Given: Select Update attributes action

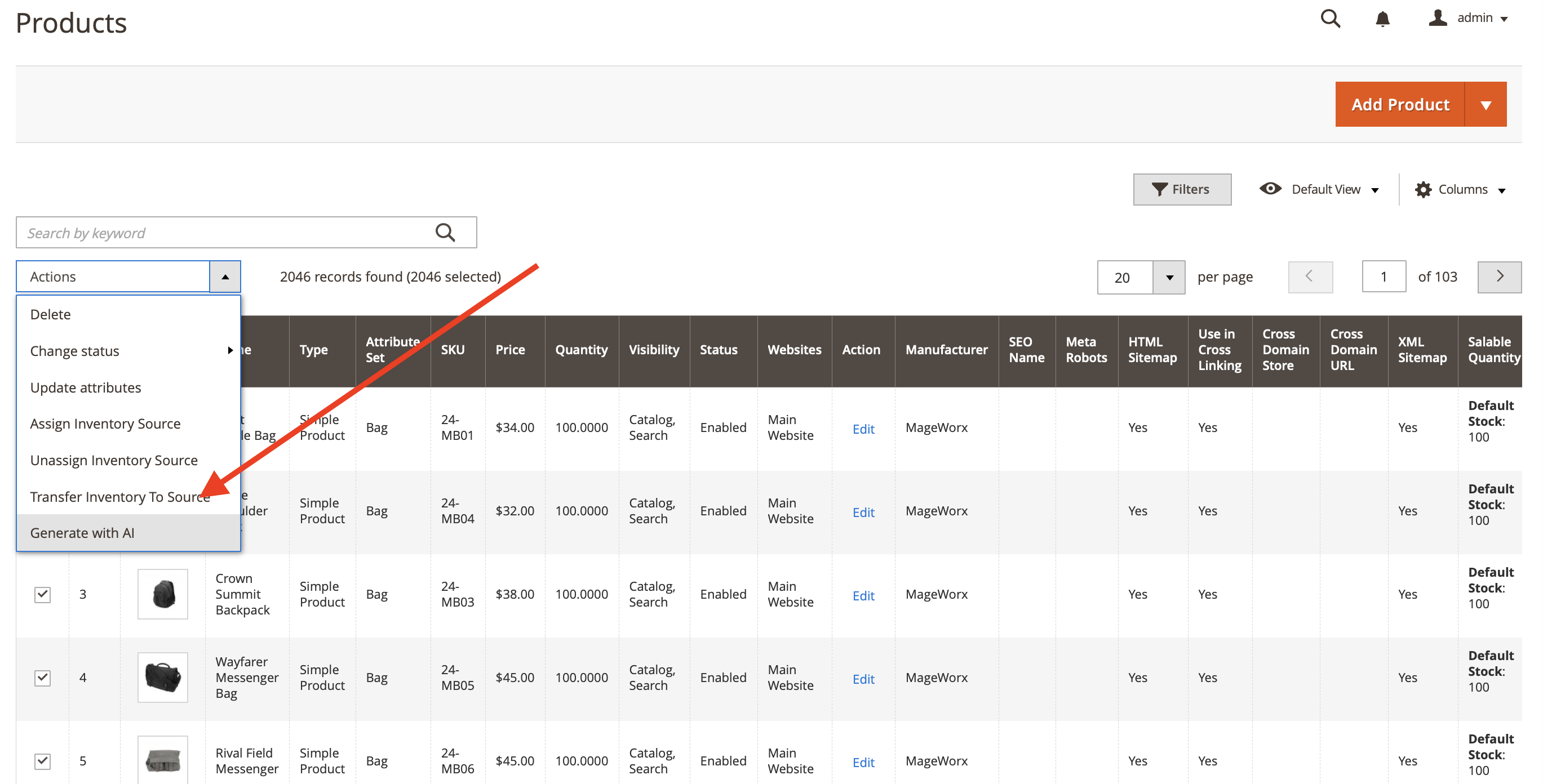Looking at the screenshot, I should coord(128,387).
